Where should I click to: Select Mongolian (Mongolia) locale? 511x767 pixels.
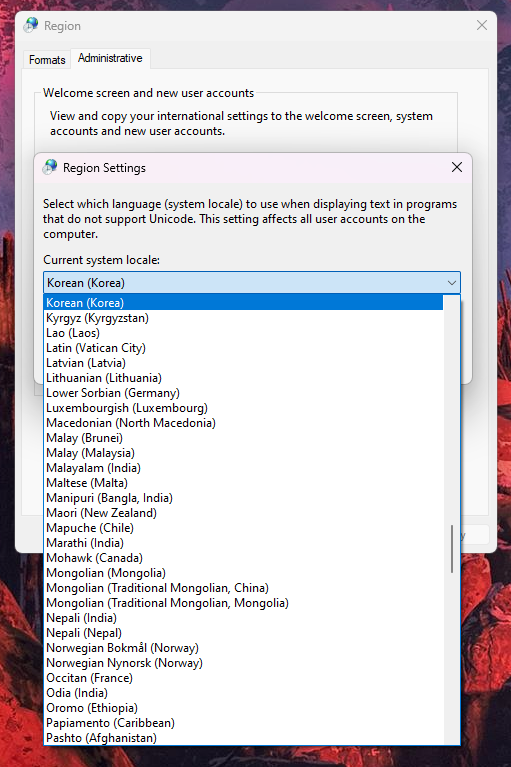coord(244,573)
